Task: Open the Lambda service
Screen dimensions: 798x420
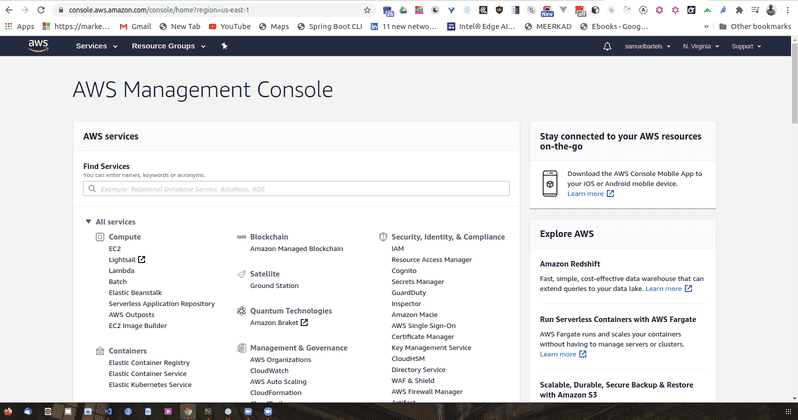Action: [121, 270]
